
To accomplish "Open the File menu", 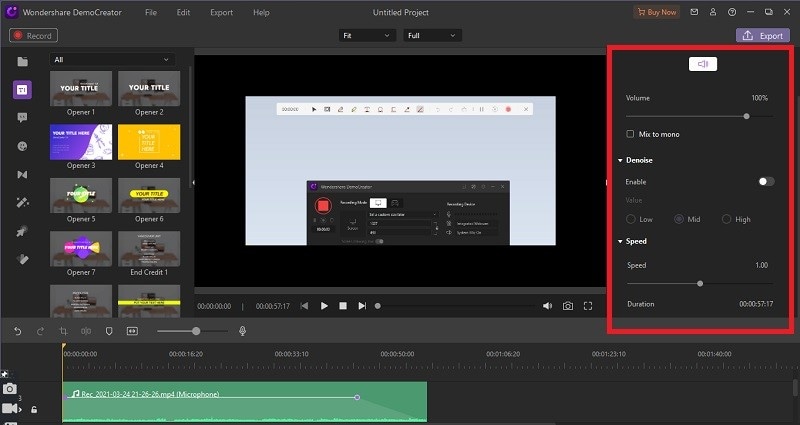I will [151, 12].
